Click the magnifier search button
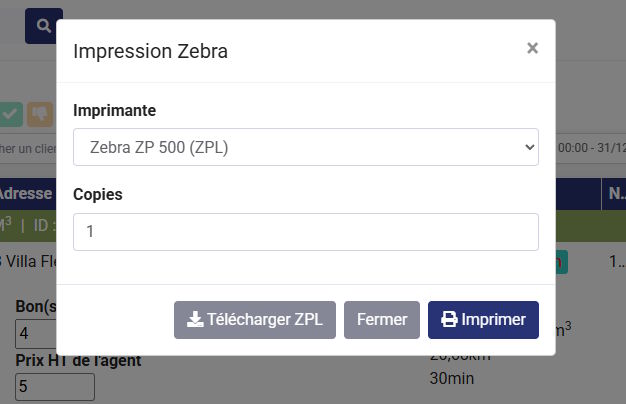Image resolution: width=626 pixels, height=404 pixels. pos(43,25)
